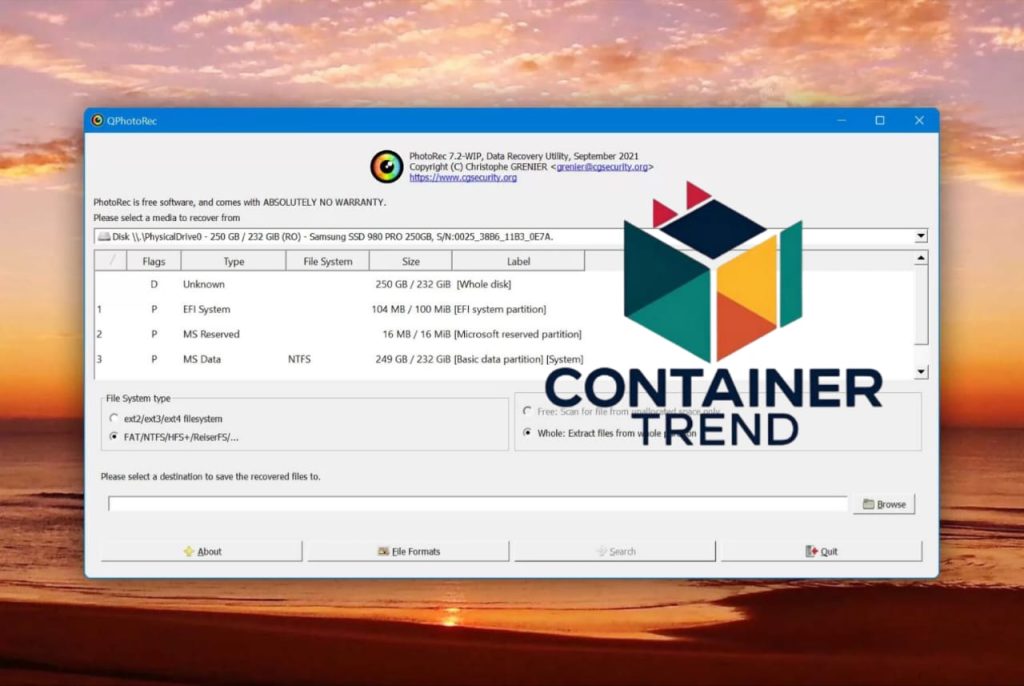The height and width of the screenshot is (686, 1024).
Task: Select FAT/NTFS/HFS+/ReiserFS option
Action: [x=174, y=437]
